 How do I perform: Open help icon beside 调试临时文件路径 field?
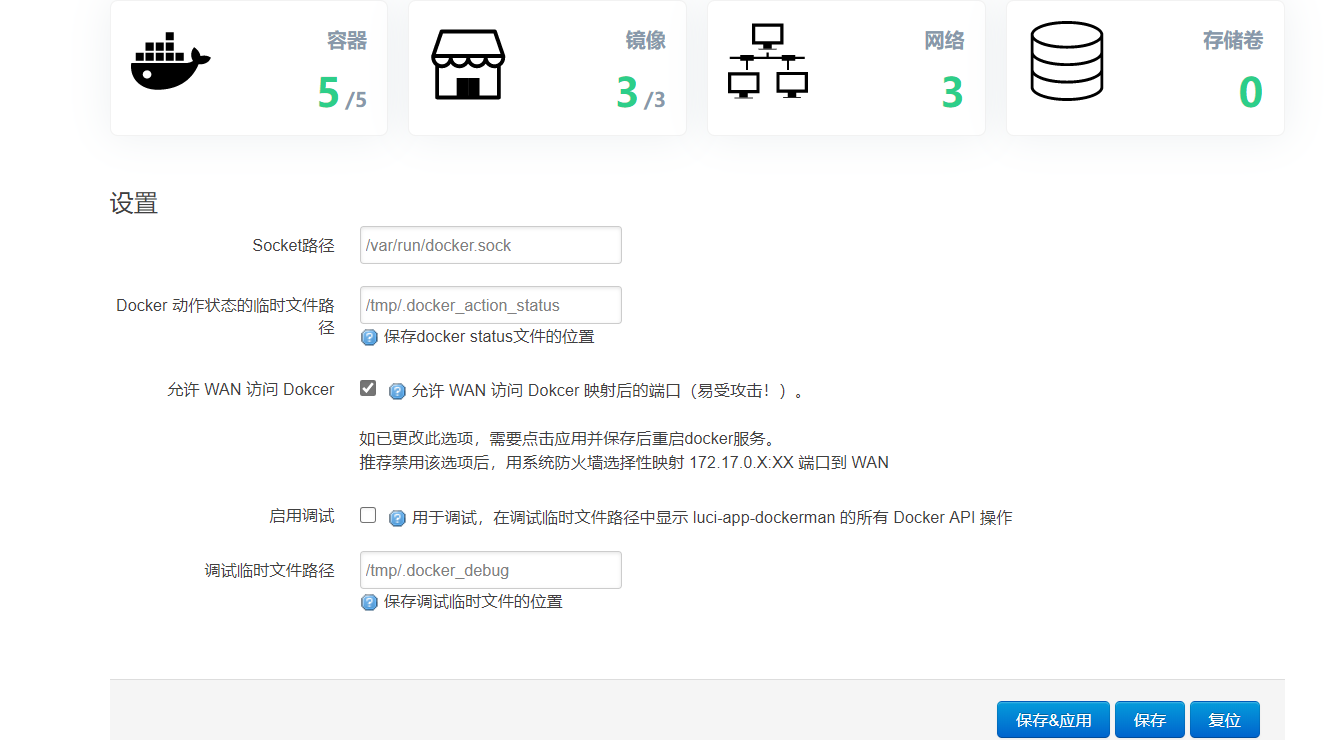tap(368, 602)
